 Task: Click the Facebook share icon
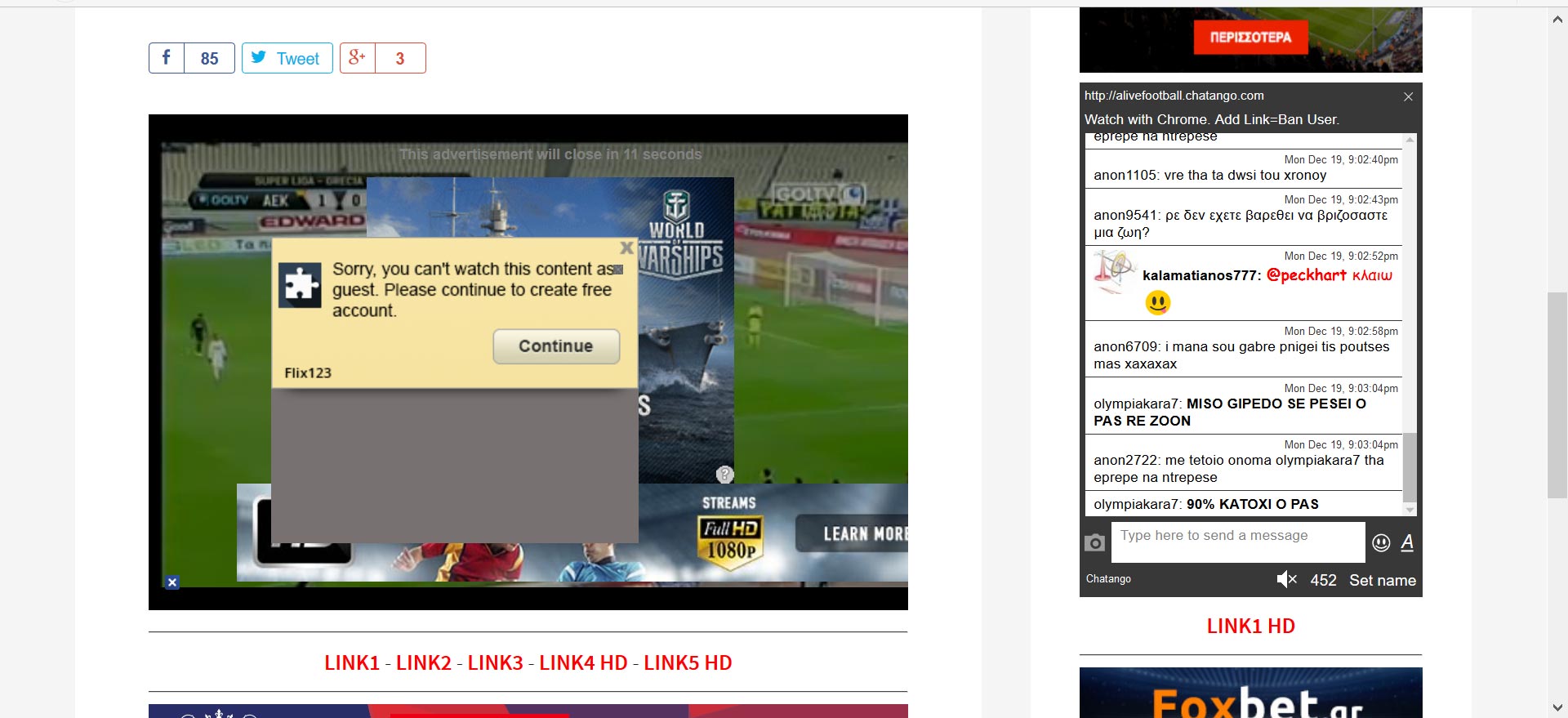click(x=167, y=58)
